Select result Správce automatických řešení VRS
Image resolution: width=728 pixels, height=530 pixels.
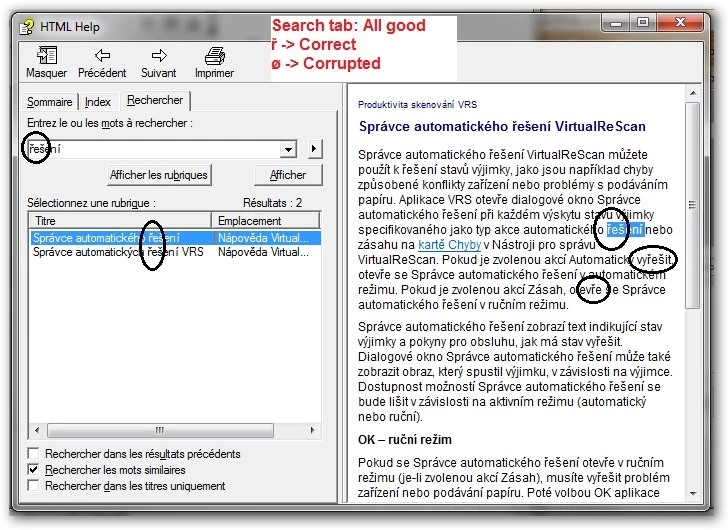[175, 252]
